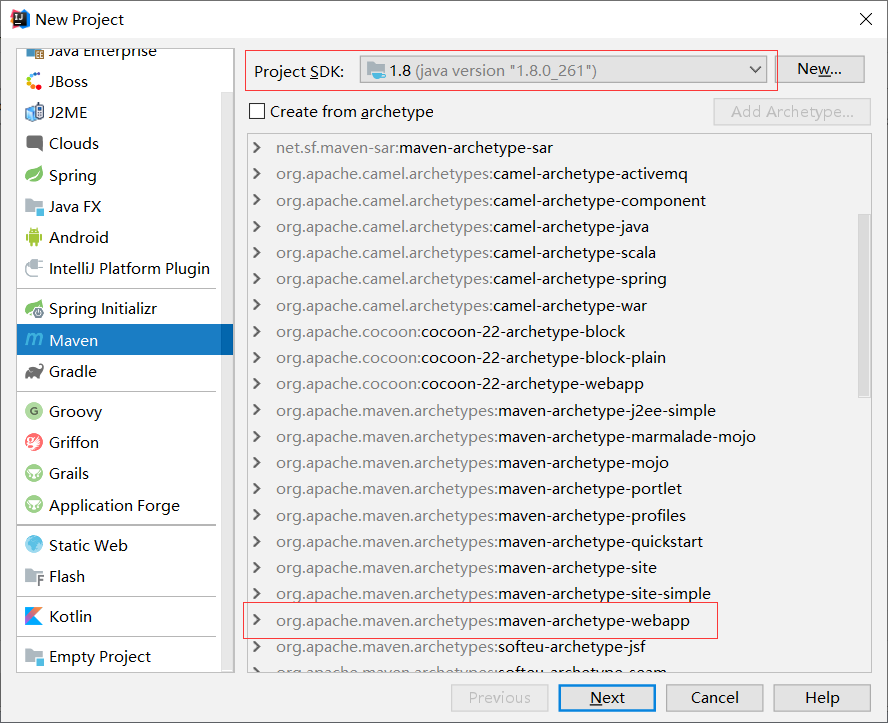Click the Add Archetype... button
Screen dimensions: 888x723
(792, 112)
